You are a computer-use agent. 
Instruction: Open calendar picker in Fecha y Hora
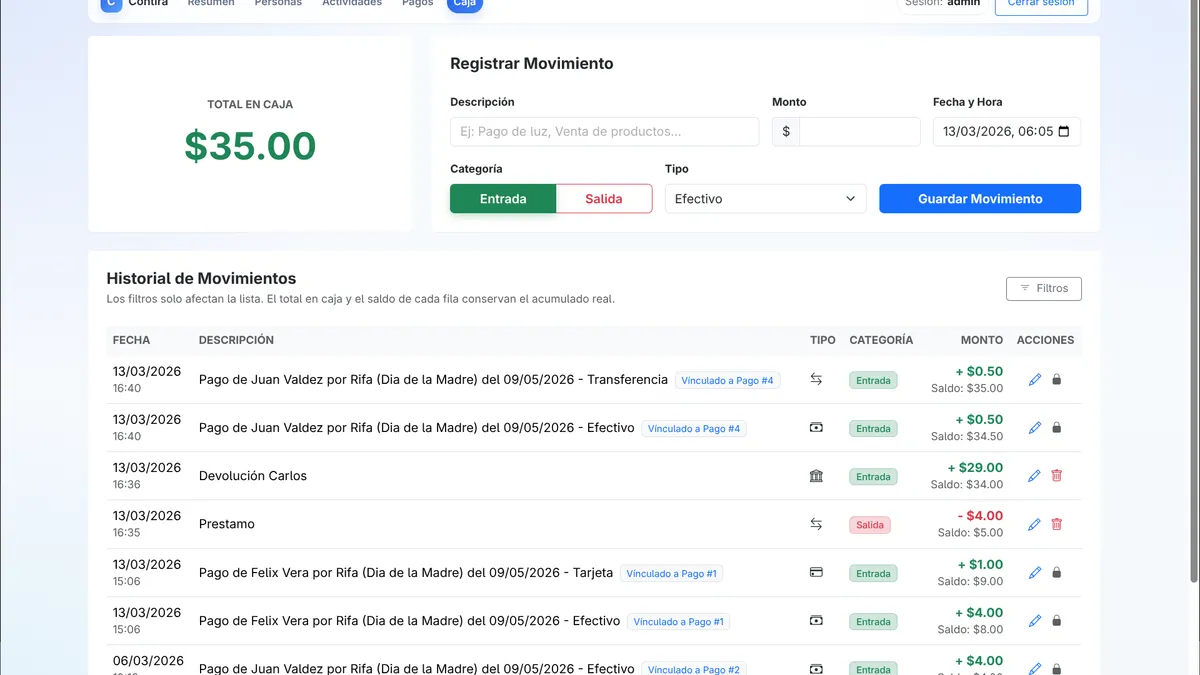(1063, 132)
